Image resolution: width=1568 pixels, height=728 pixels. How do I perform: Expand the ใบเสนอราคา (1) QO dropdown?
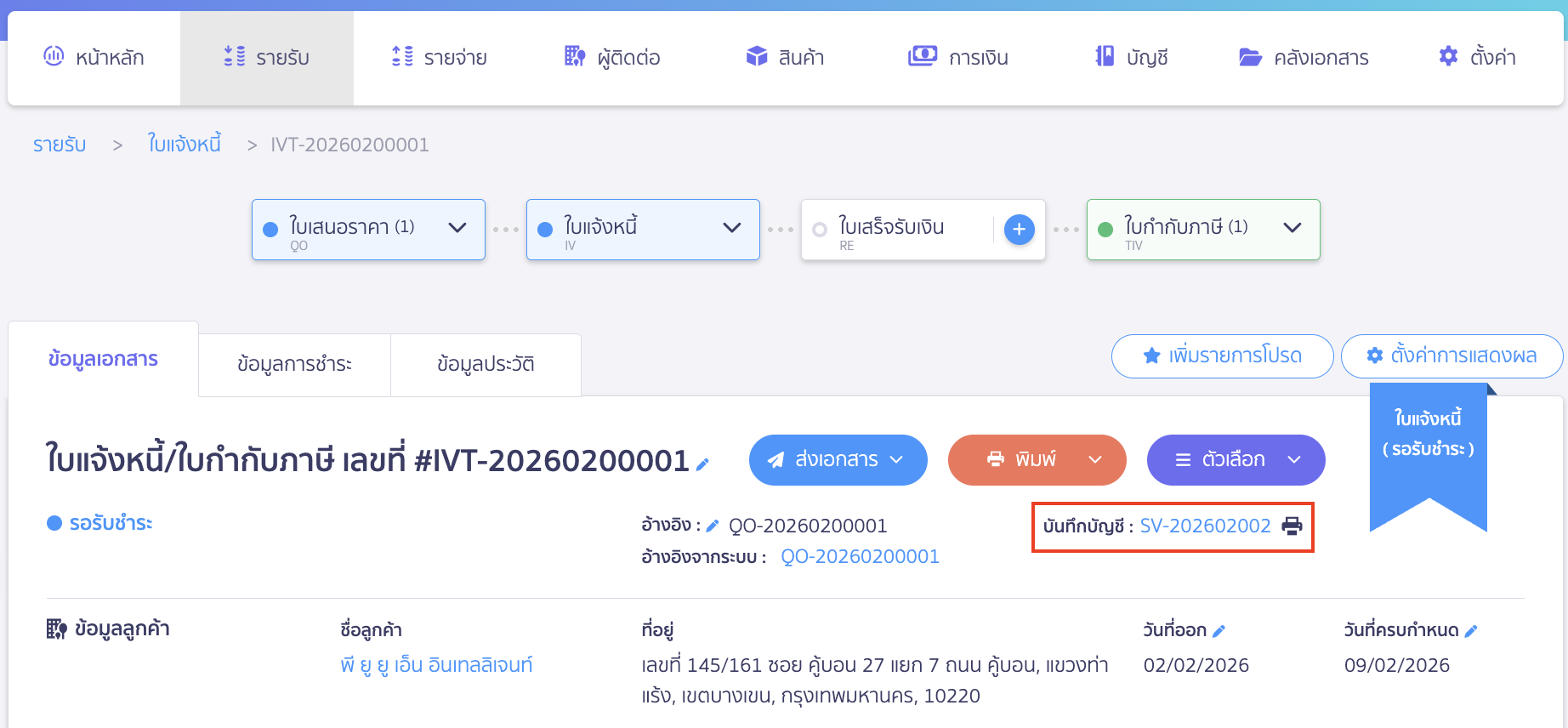click(457, 228)
